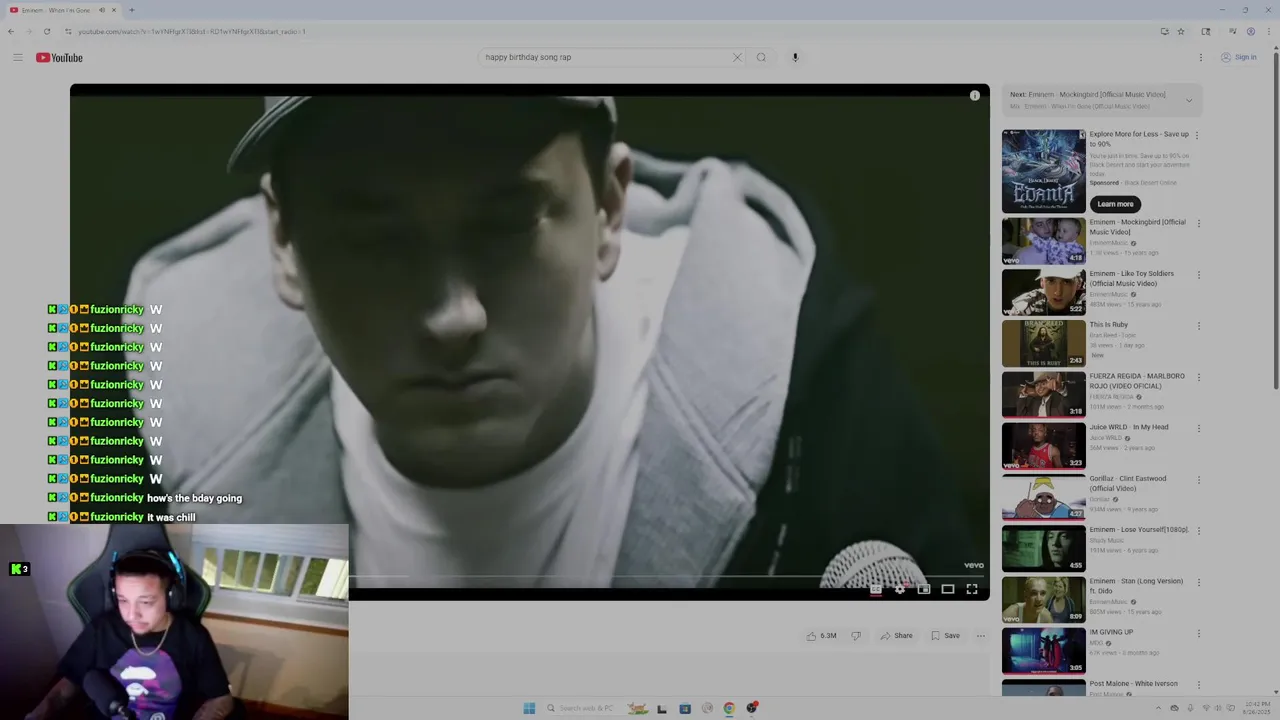The width and height of the screenshot is (1280, 720).
Task: Open options for This Is Ruby video
Action: point(1197,326)
